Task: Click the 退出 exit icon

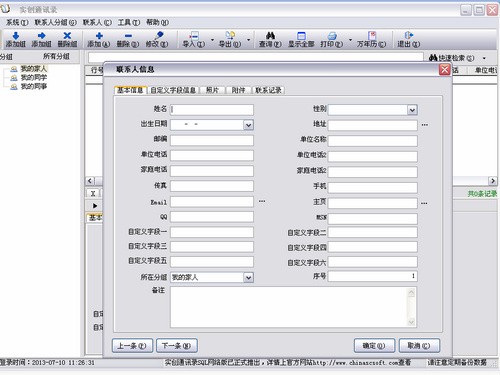Action: point(409,35)
